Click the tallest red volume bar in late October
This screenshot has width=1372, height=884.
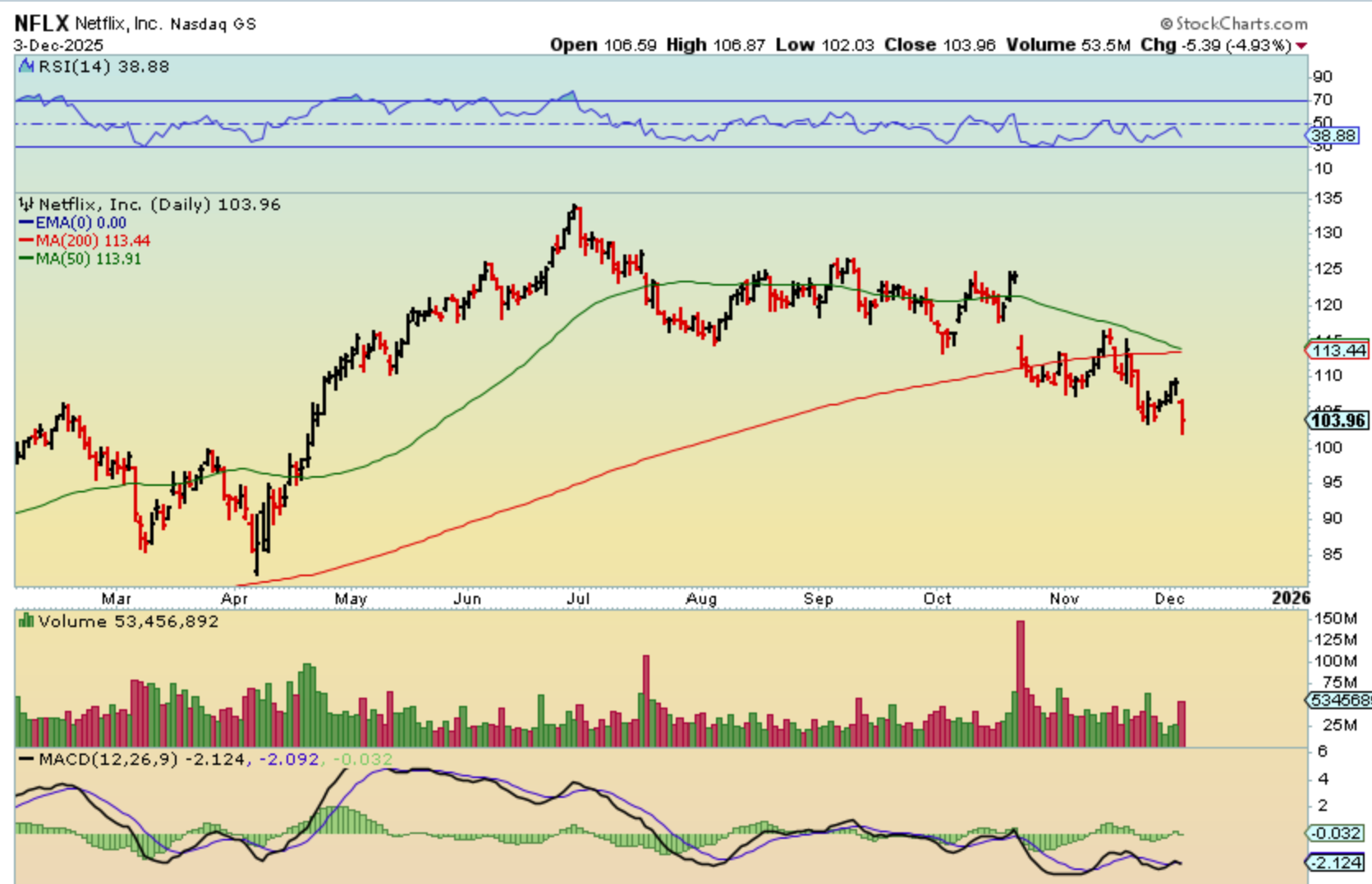click(1021, 683)
